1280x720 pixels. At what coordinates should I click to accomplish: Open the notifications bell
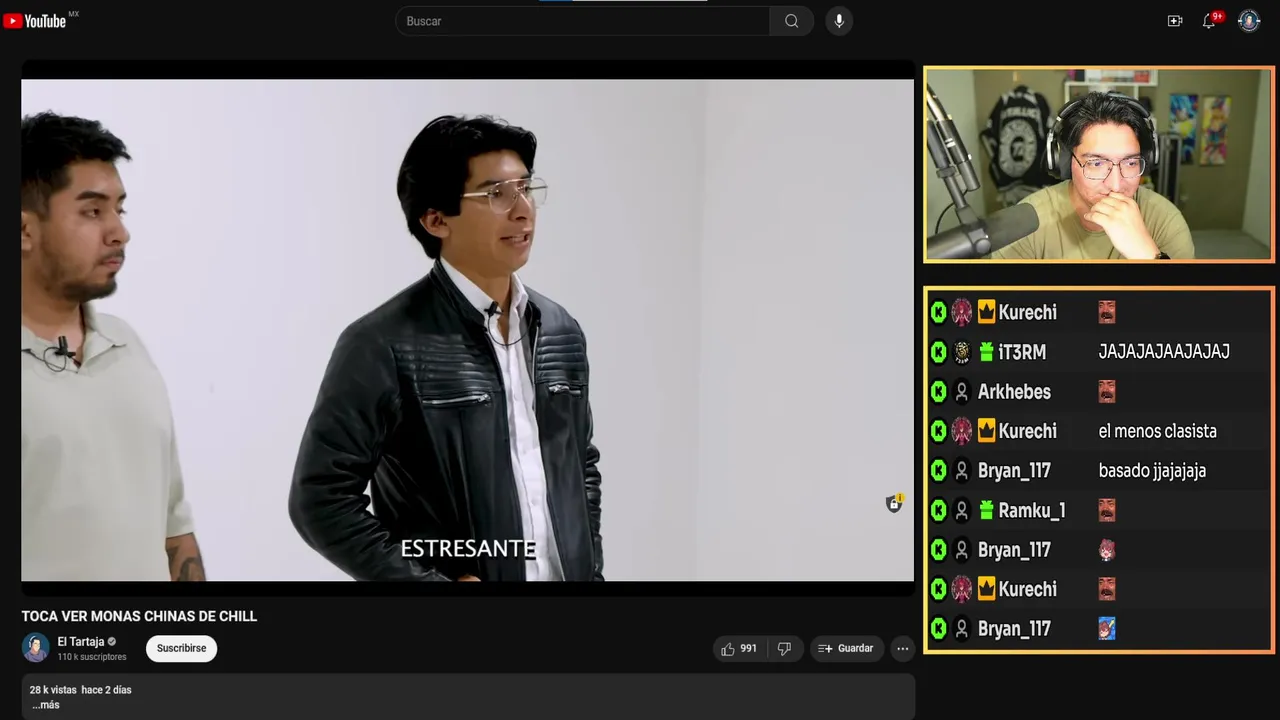[x=1209, y=21]
